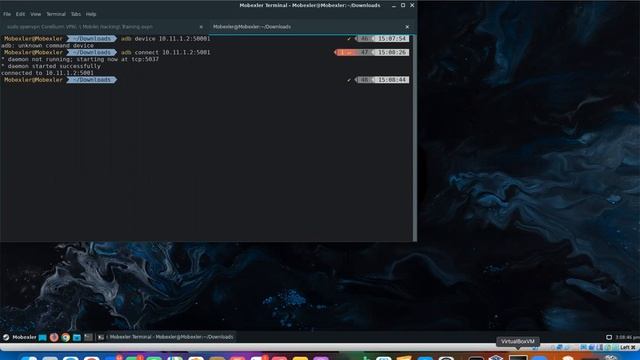The width and height of the screenshot is (640, 360).
Task: Open the Tabs menu
Action: [x=76, y=14]
